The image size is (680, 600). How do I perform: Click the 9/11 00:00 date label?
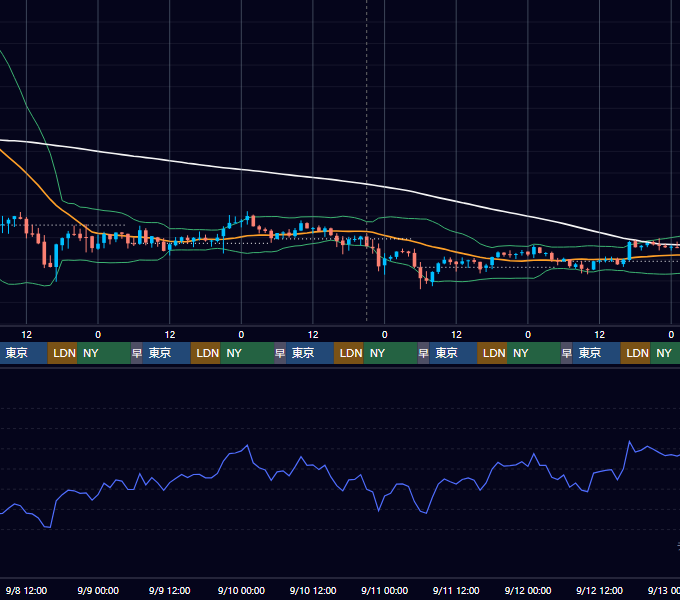(385, 590)
